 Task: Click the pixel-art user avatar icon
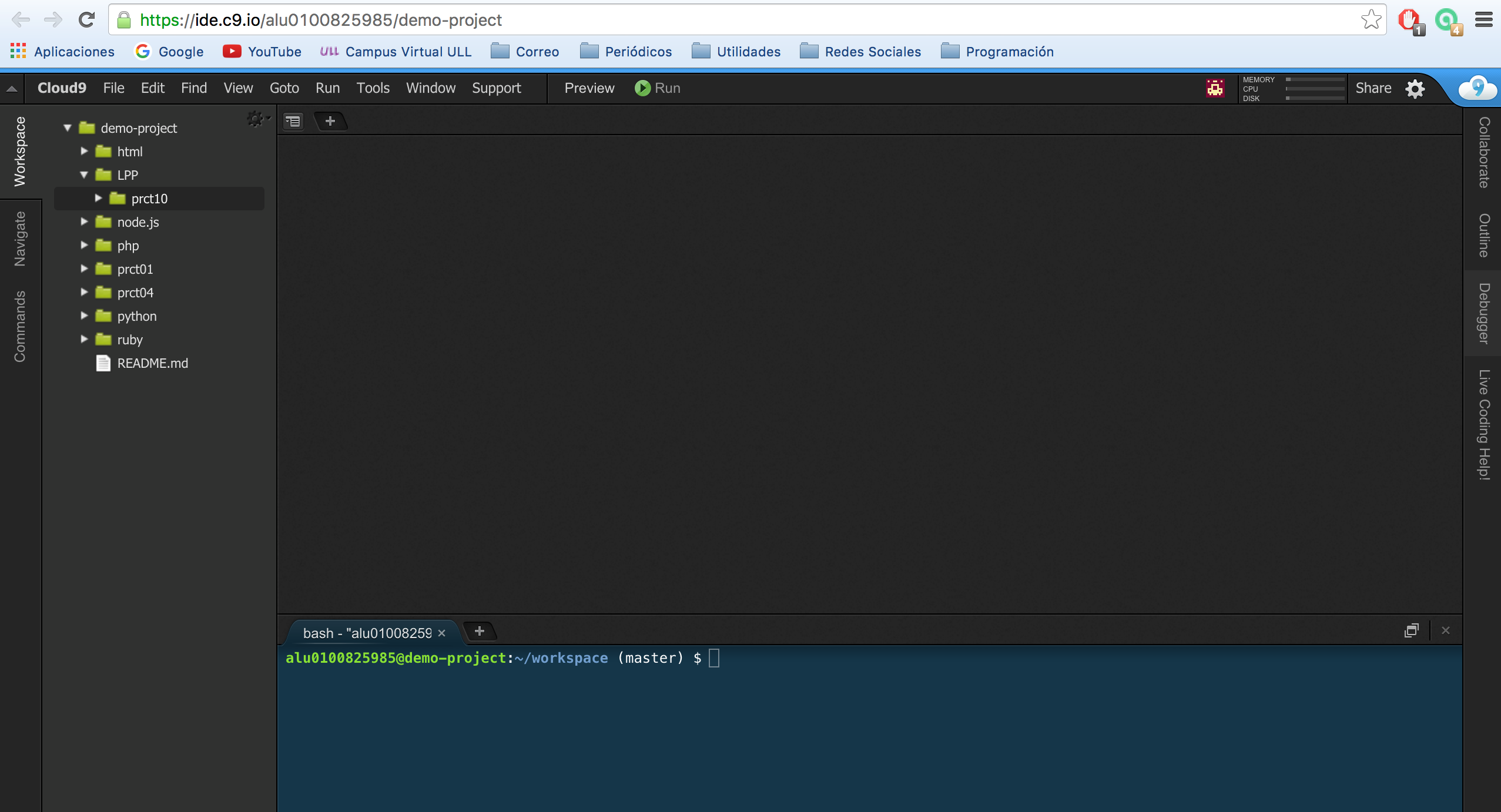click(1215, 88)
